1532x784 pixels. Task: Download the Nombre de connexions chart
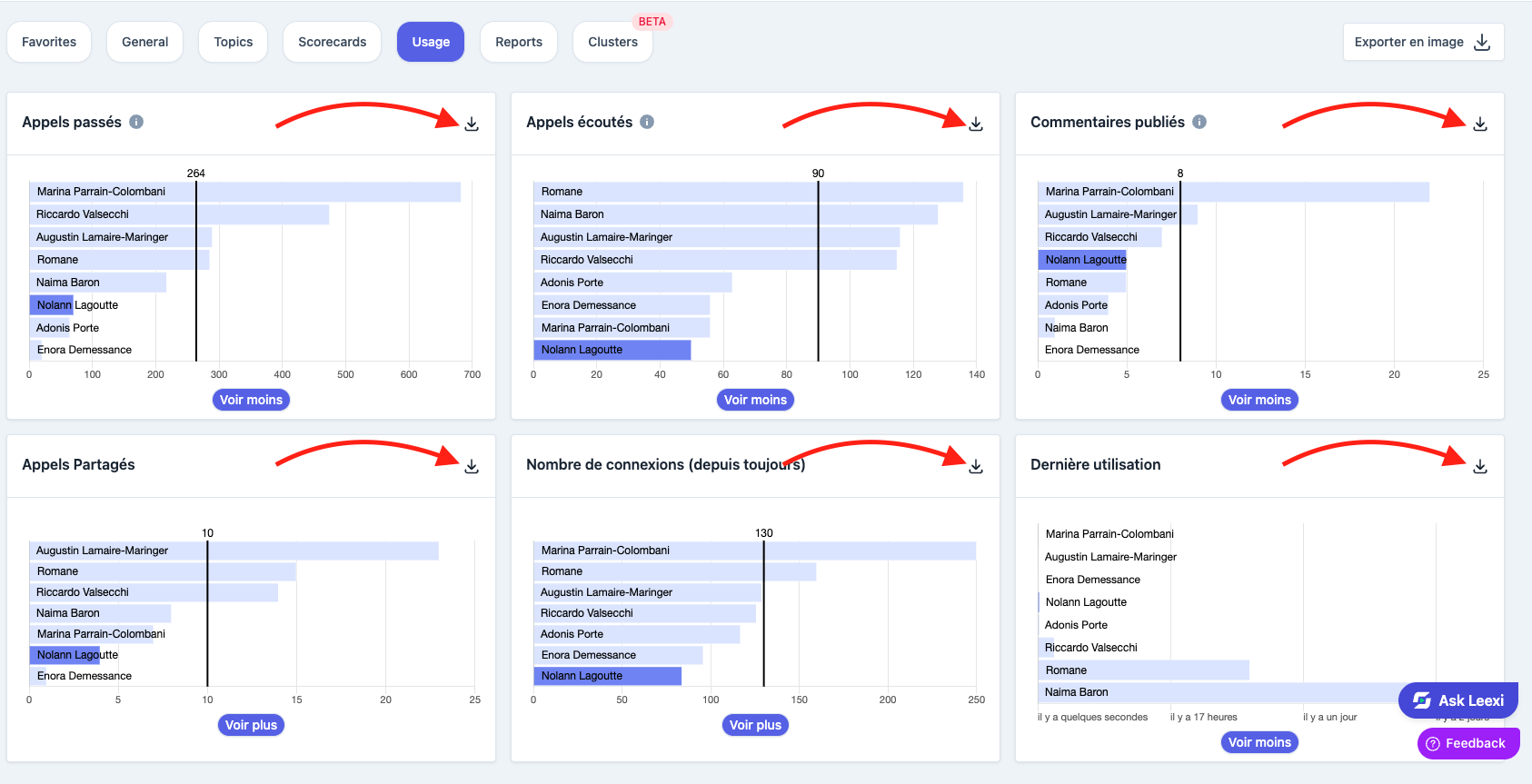[x=976, y=466]
